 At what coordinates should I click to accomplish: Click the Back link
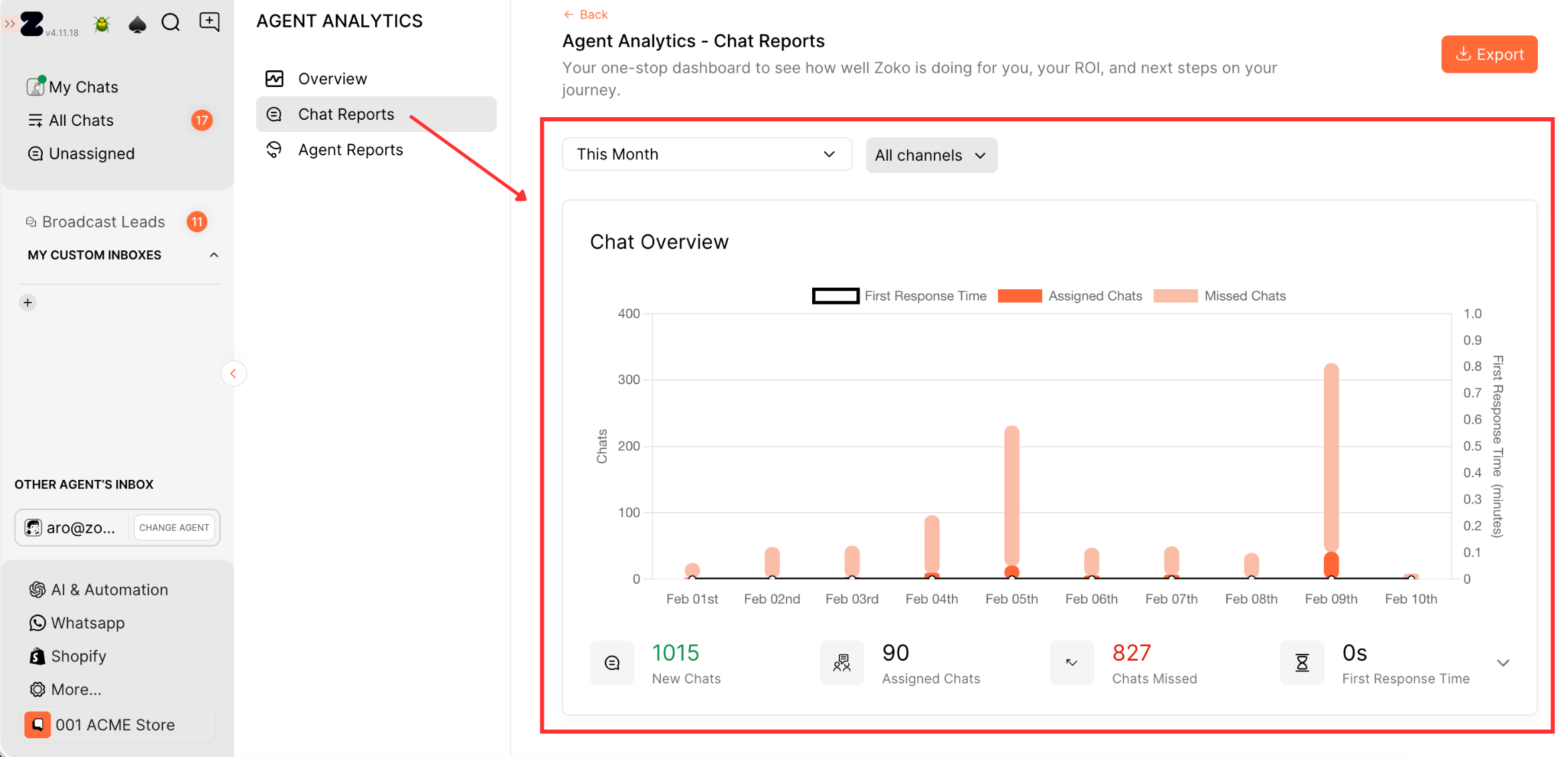pyautogui.click(x=585, y=15)
